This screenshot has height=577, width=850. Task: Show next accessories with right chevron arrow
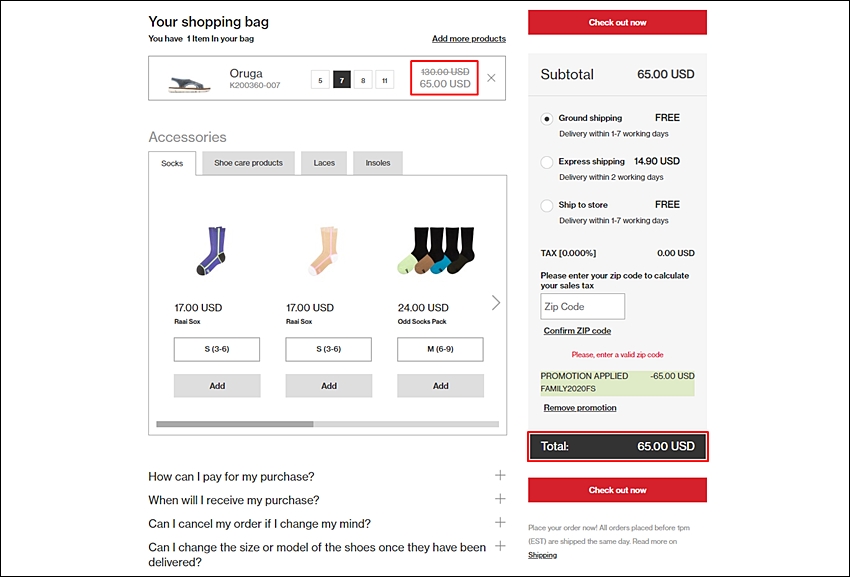[x=495, y=303]
